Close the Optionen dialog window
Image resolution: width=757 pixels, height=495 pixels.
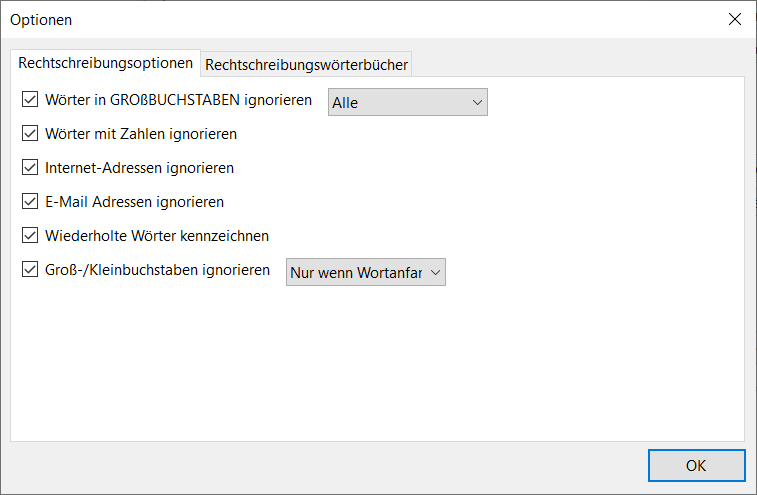tap(735, 19)
